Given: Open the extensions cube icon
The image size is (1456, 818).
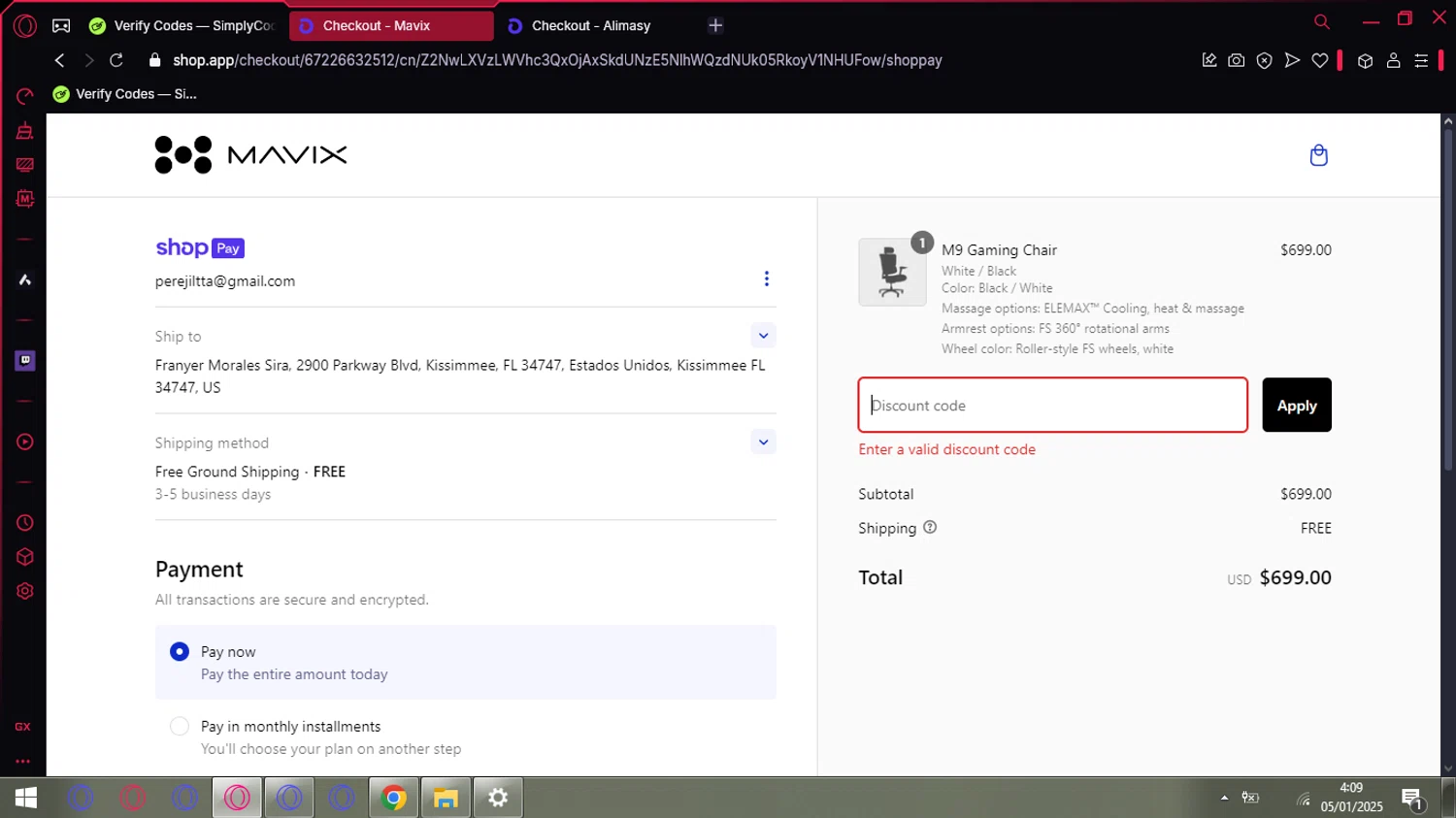Looking at the screenshot, I should [1365, 61].
